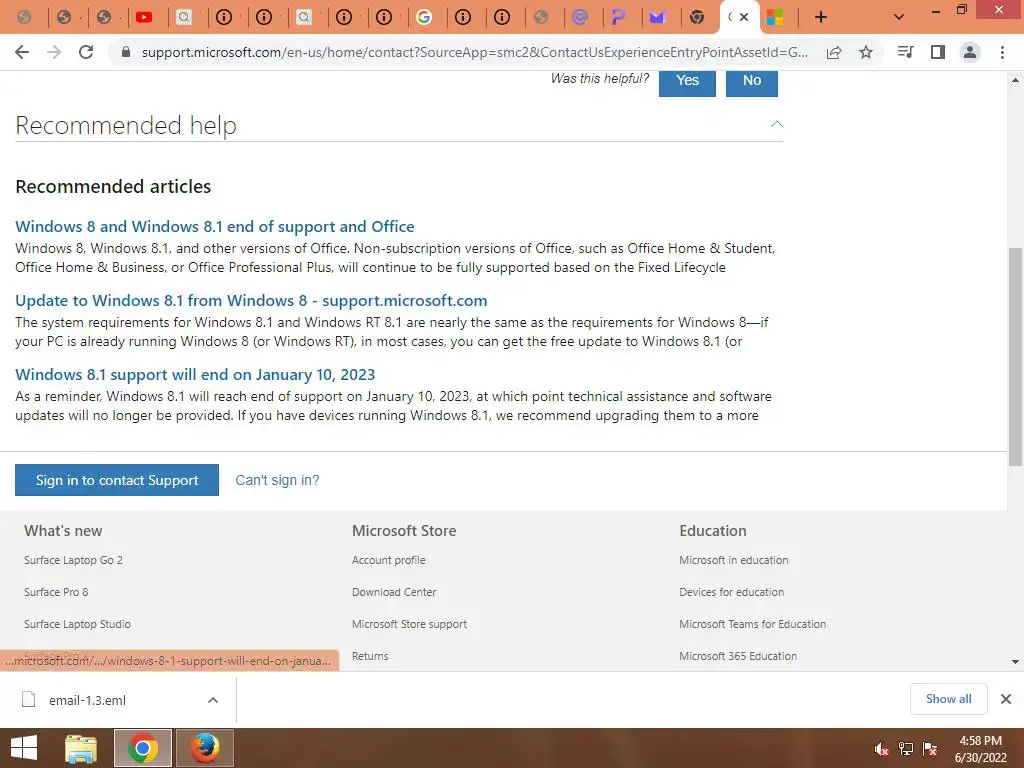1024x768 pixels.
Task: Switch to the purple P tab
Action: 618,18
